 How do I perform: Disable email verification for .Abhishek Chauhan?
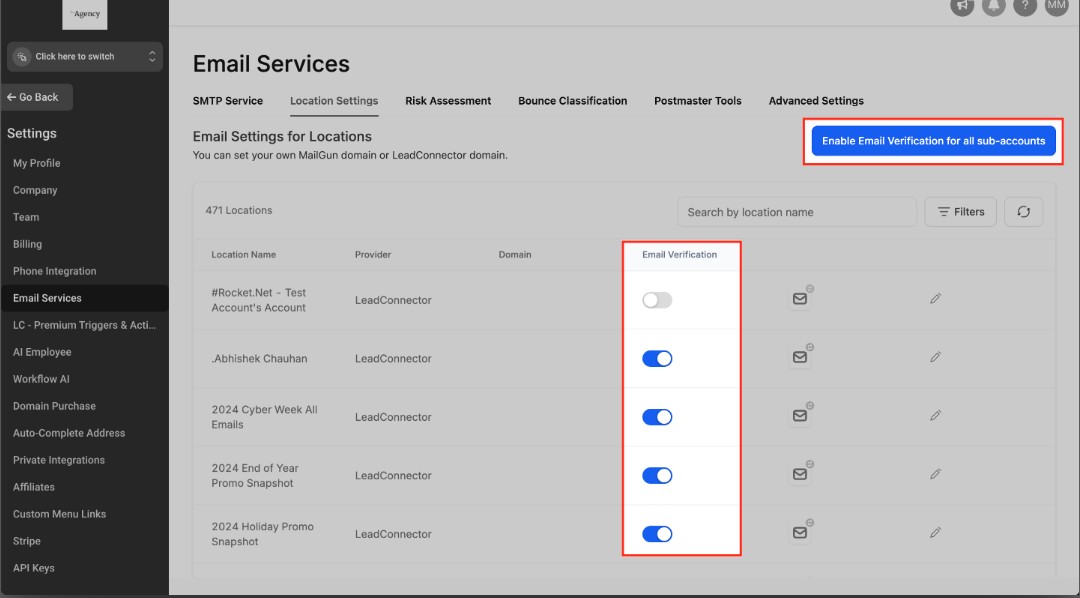pos(657,359)
